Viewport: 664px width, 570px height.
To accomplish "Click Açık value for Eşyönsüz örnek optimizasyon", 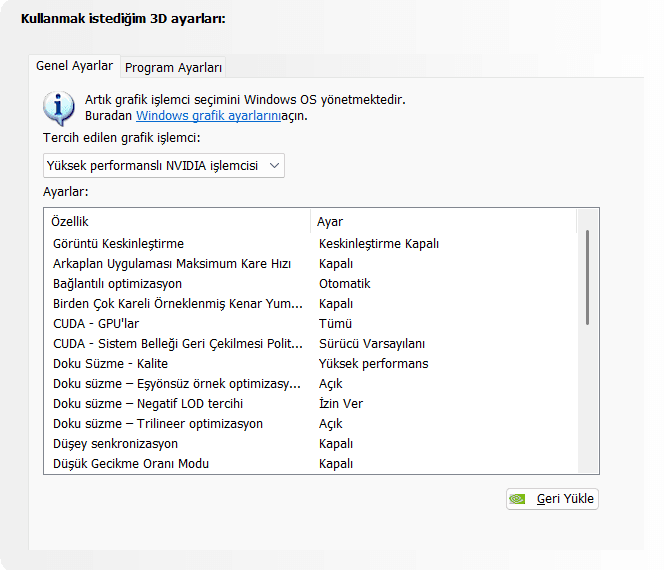I will 330,384.
